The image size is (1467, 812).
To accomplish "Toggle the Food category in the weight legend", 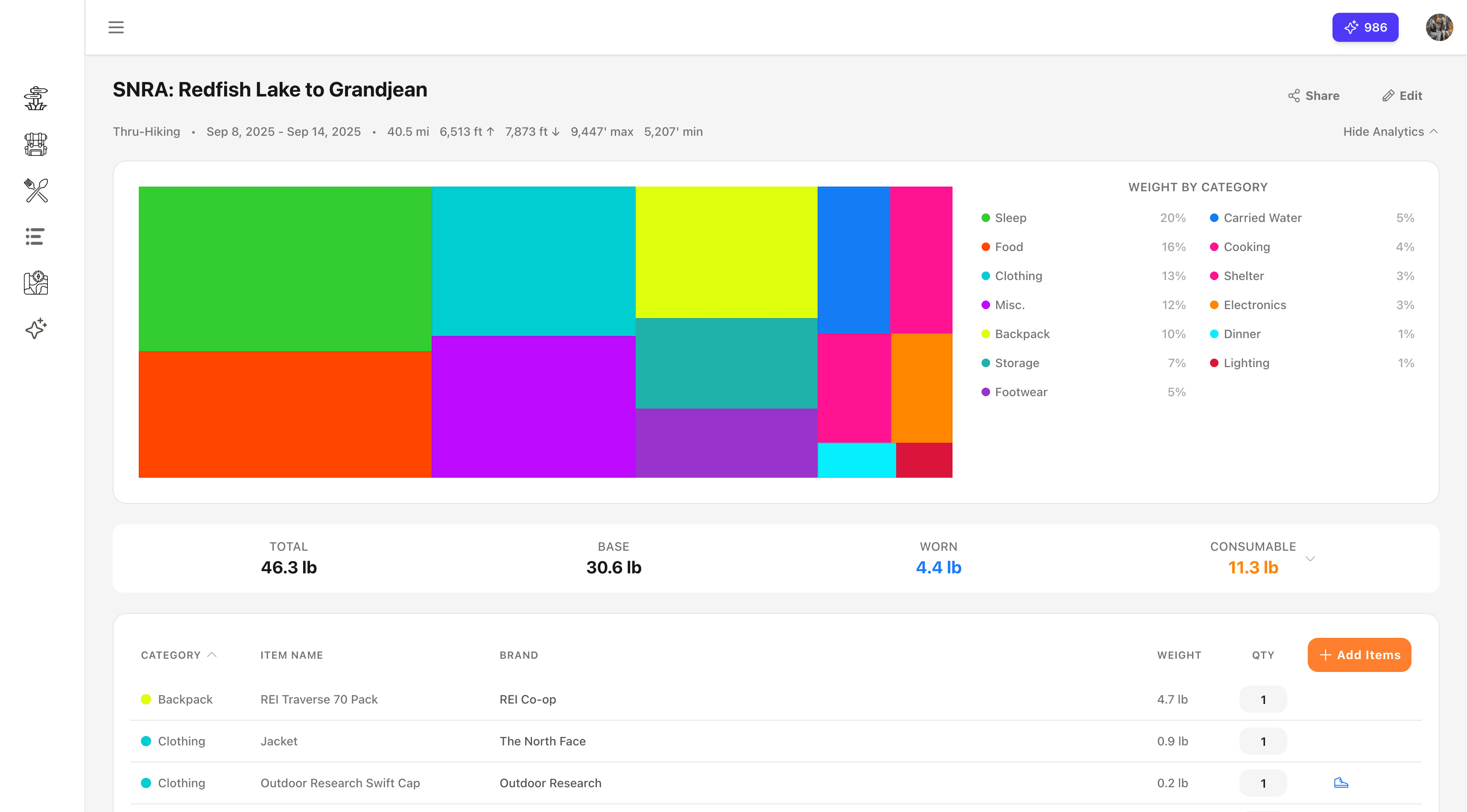I will [1008, 247].
